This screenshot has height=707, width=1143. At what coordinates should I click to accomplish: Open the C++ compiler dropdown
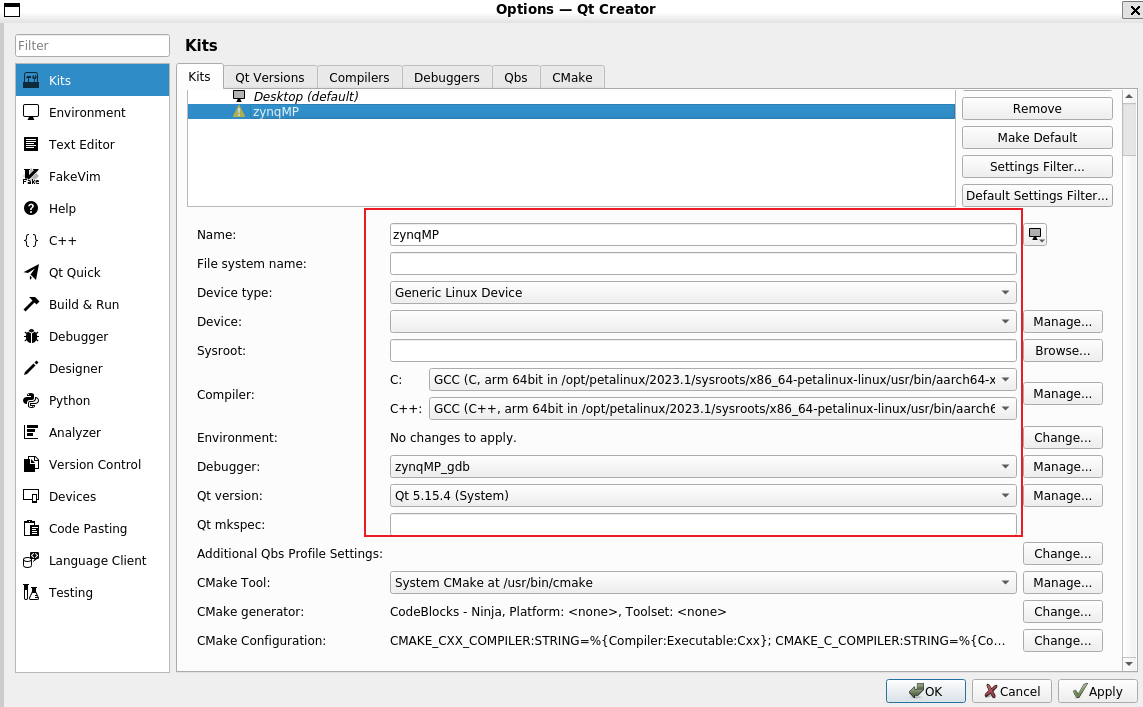coord(722,409)
